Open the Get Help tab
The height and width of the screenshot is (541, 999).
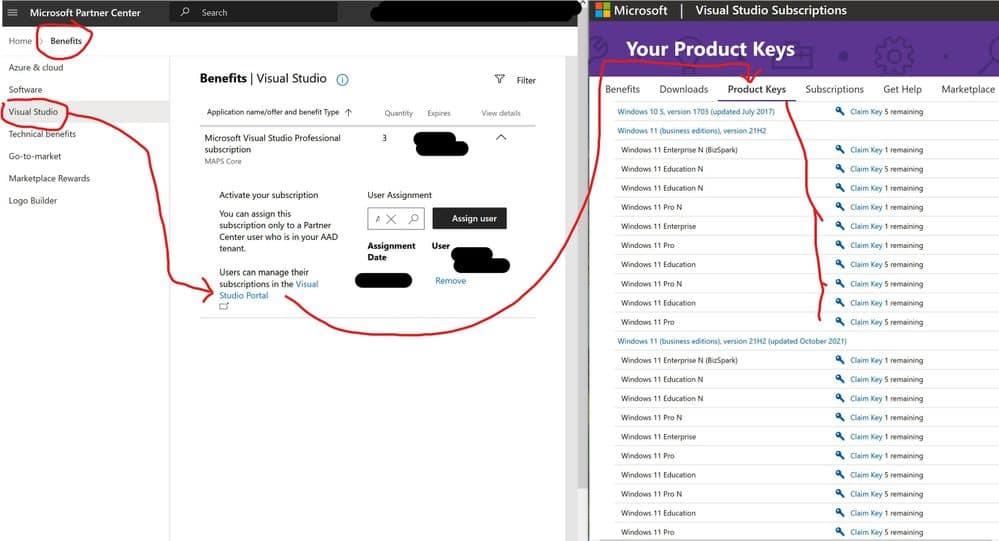pyautogui.click(x=902, y=89)
